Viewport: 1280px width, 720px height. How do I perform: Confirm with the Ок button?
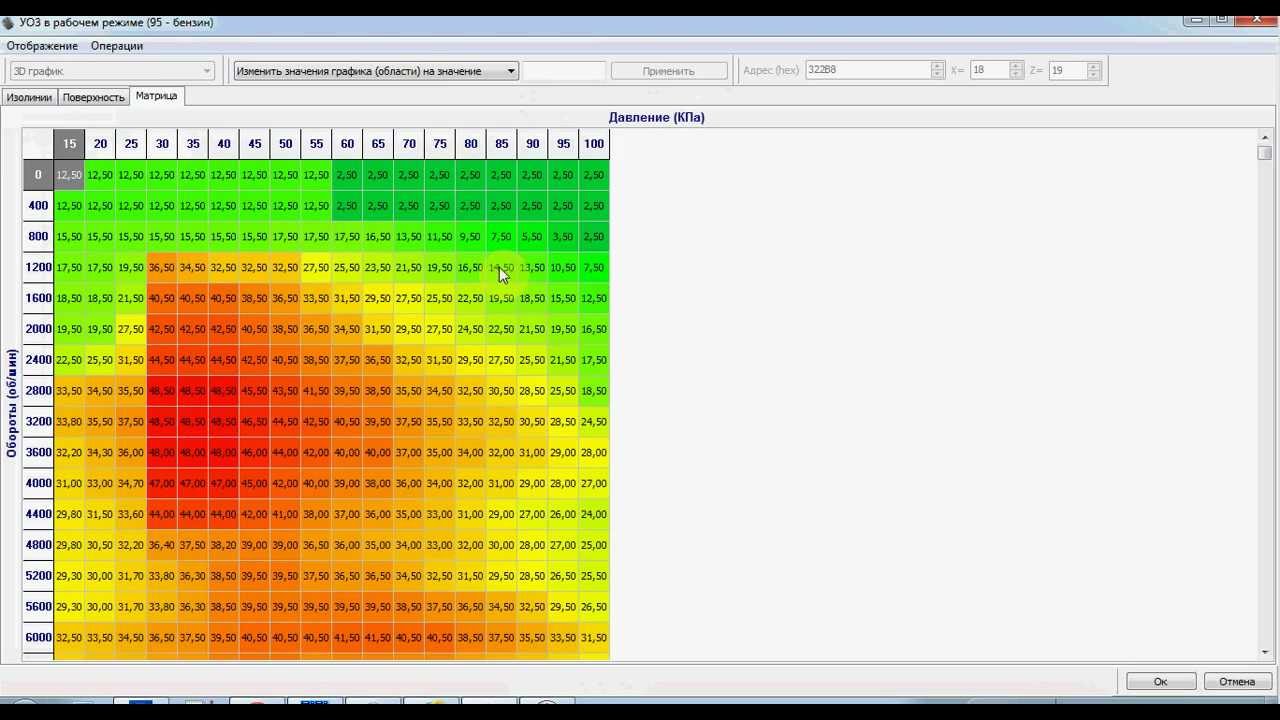tap(1161, 681)
